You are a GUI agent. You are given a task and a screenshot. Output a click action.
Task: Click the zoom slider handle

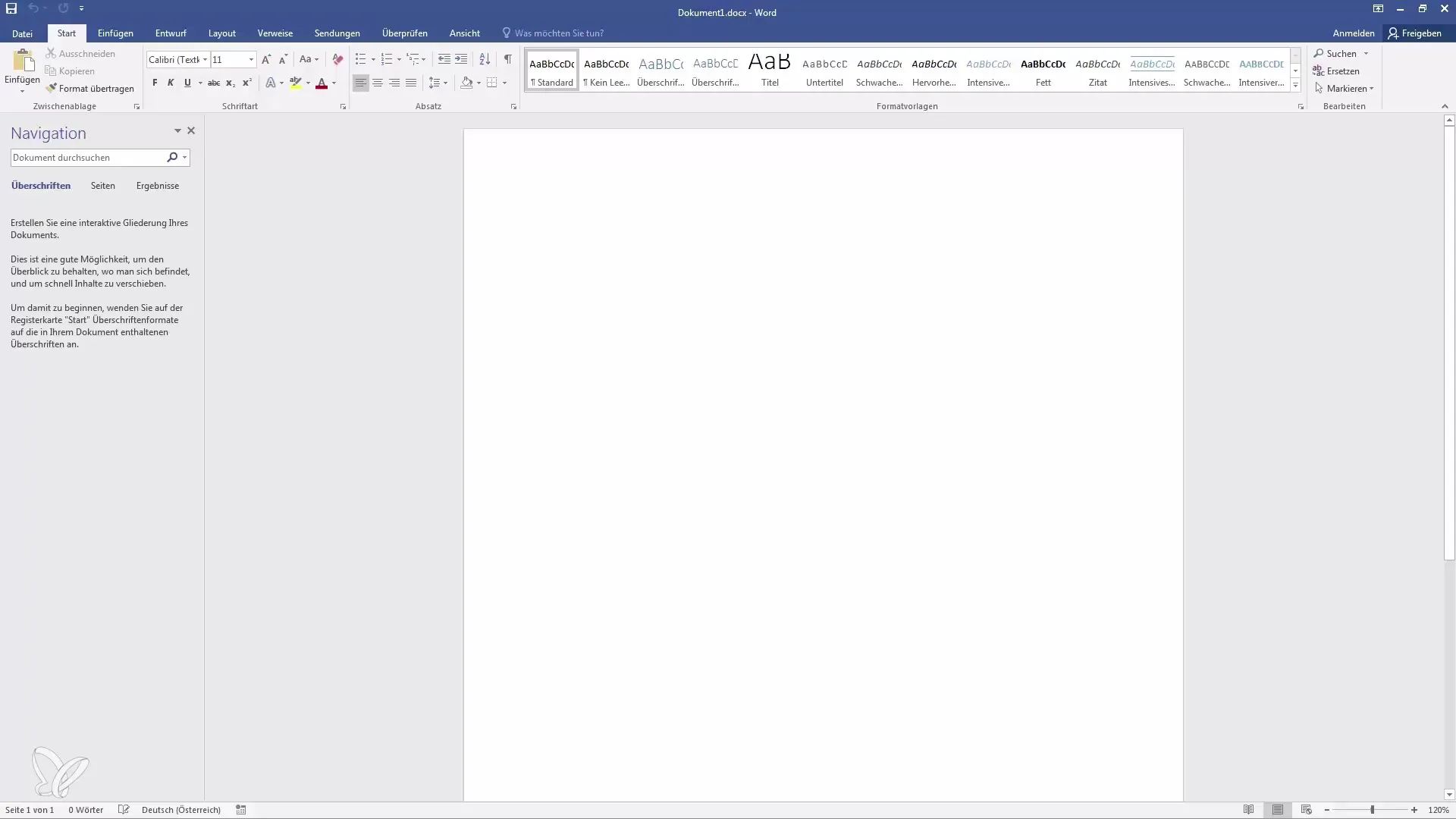click(x=1372, y=810)
